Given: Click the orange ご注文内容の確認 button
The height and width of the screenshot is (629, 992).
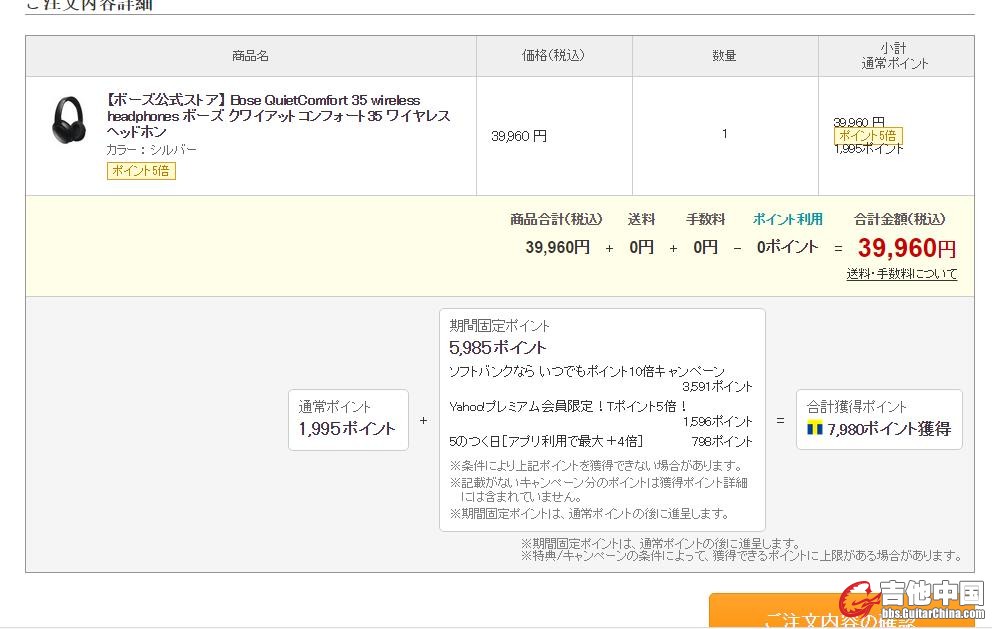Looking at the screenshot, I should [841, 611].
